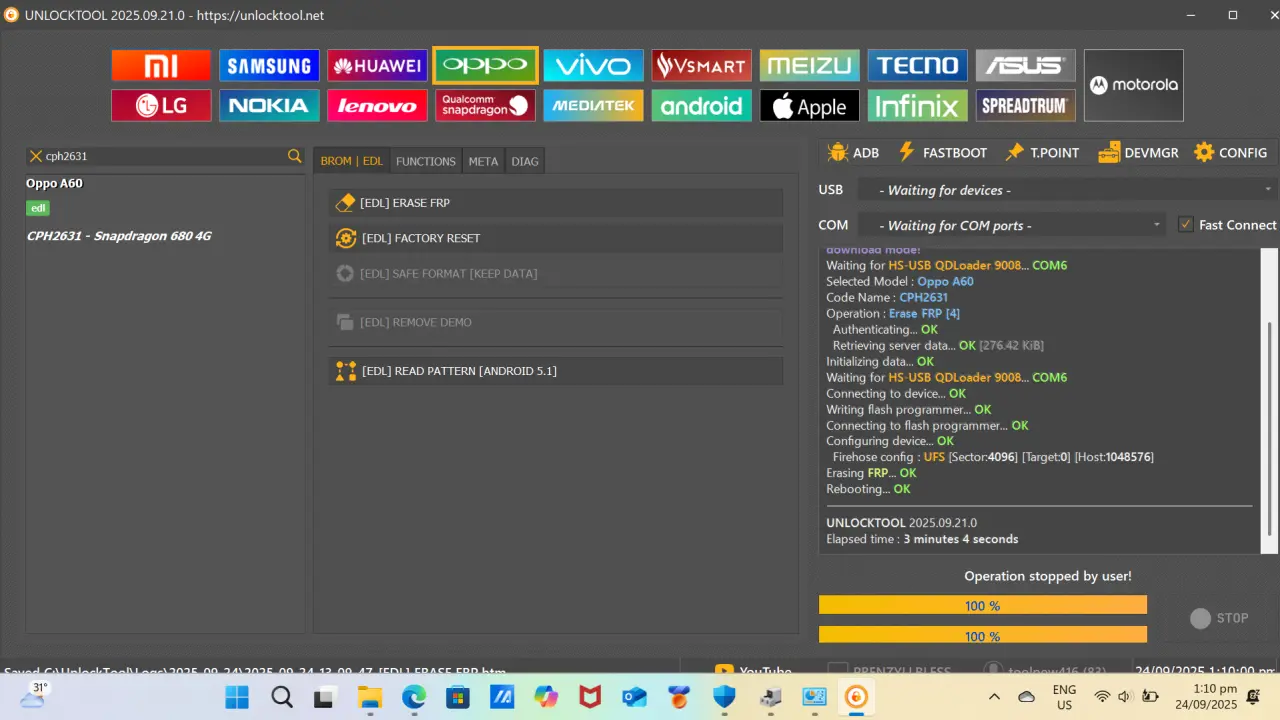Switch to the FUNCTIONS tab
Image resolution: width=1280 pixels, height=720 pixels.
425,161
